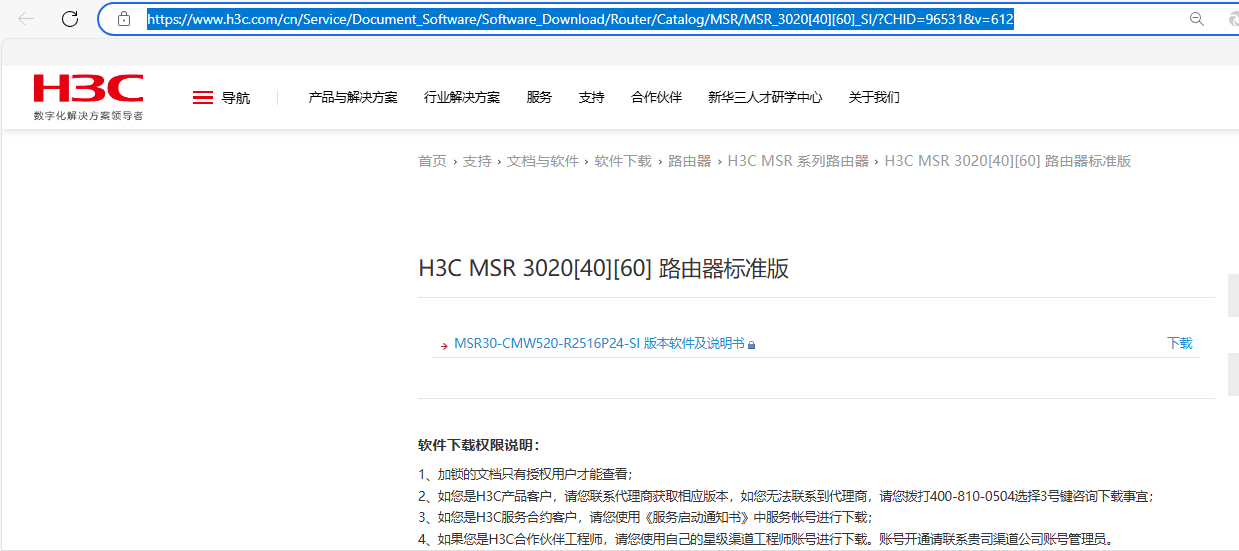Reload the page with refresh icon
The height and width of the screenshot is (551, 1239).
70,19
